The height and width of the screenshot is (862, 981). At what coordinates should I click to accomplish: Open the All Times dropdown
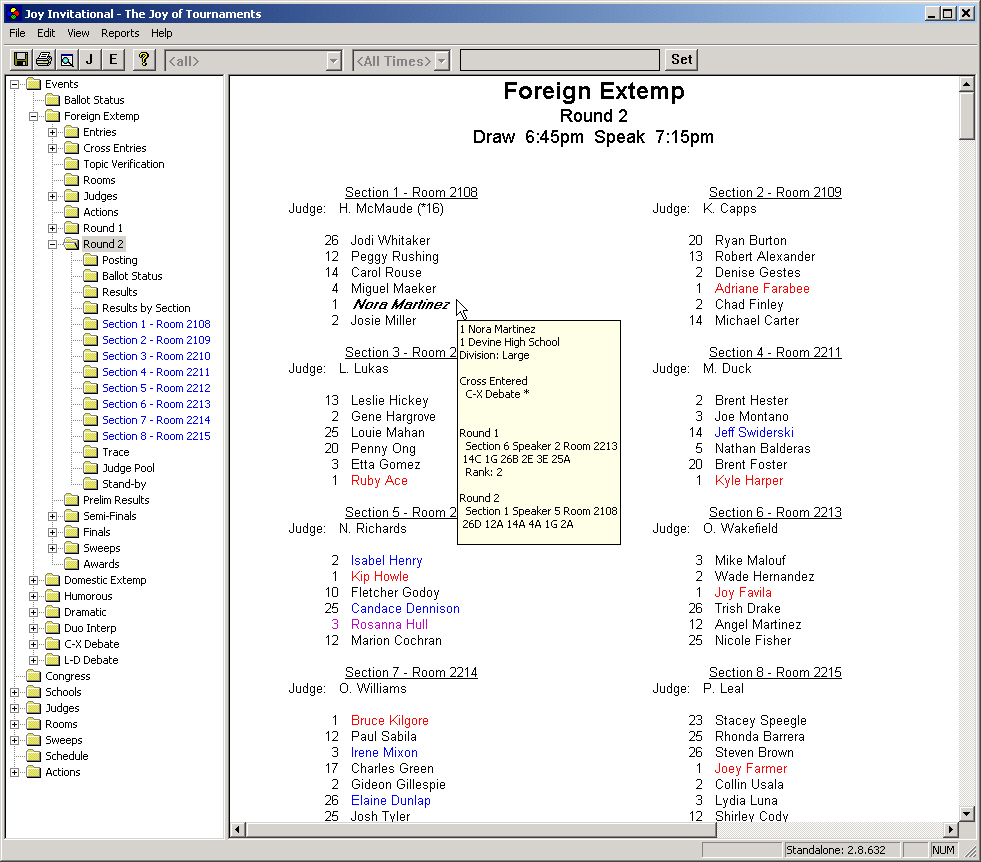point(440,61)
